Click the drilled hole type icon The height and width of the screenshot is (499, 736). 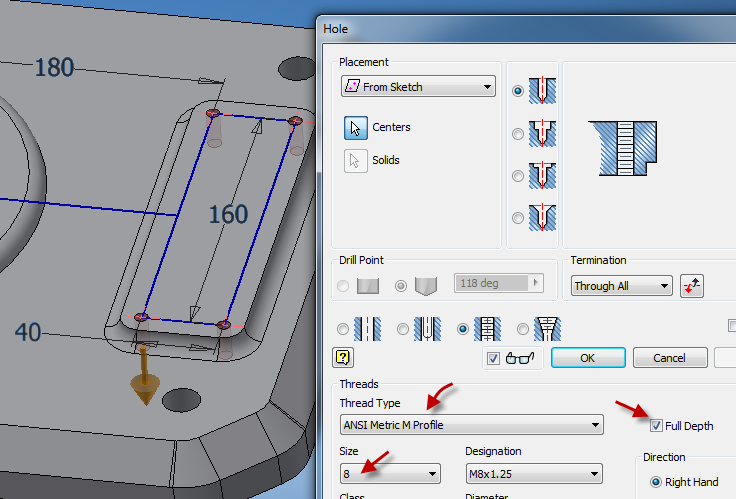(543, 91)
